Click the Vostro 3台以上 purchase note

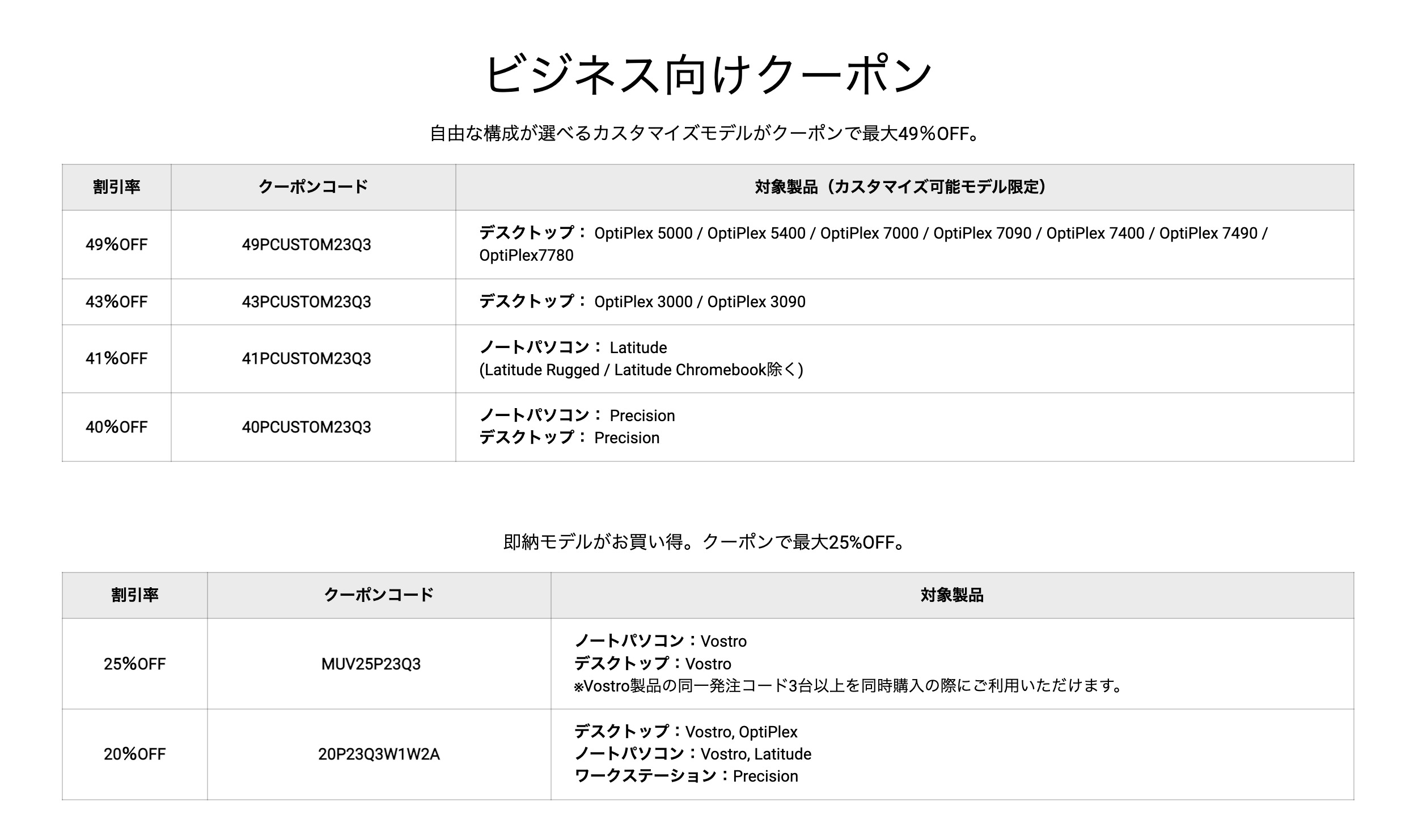tap(849, 686)
